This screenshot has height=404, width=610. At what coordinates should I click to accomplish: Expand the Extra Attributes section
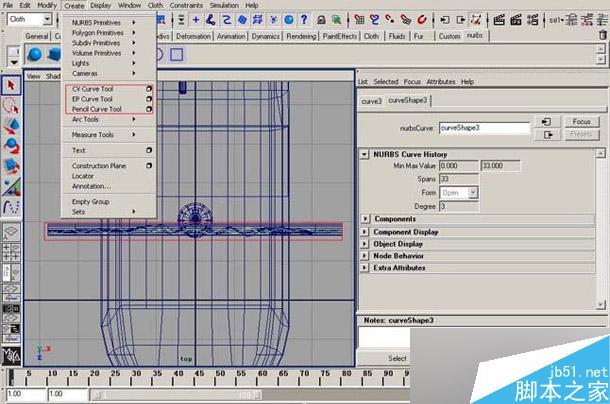365,268
